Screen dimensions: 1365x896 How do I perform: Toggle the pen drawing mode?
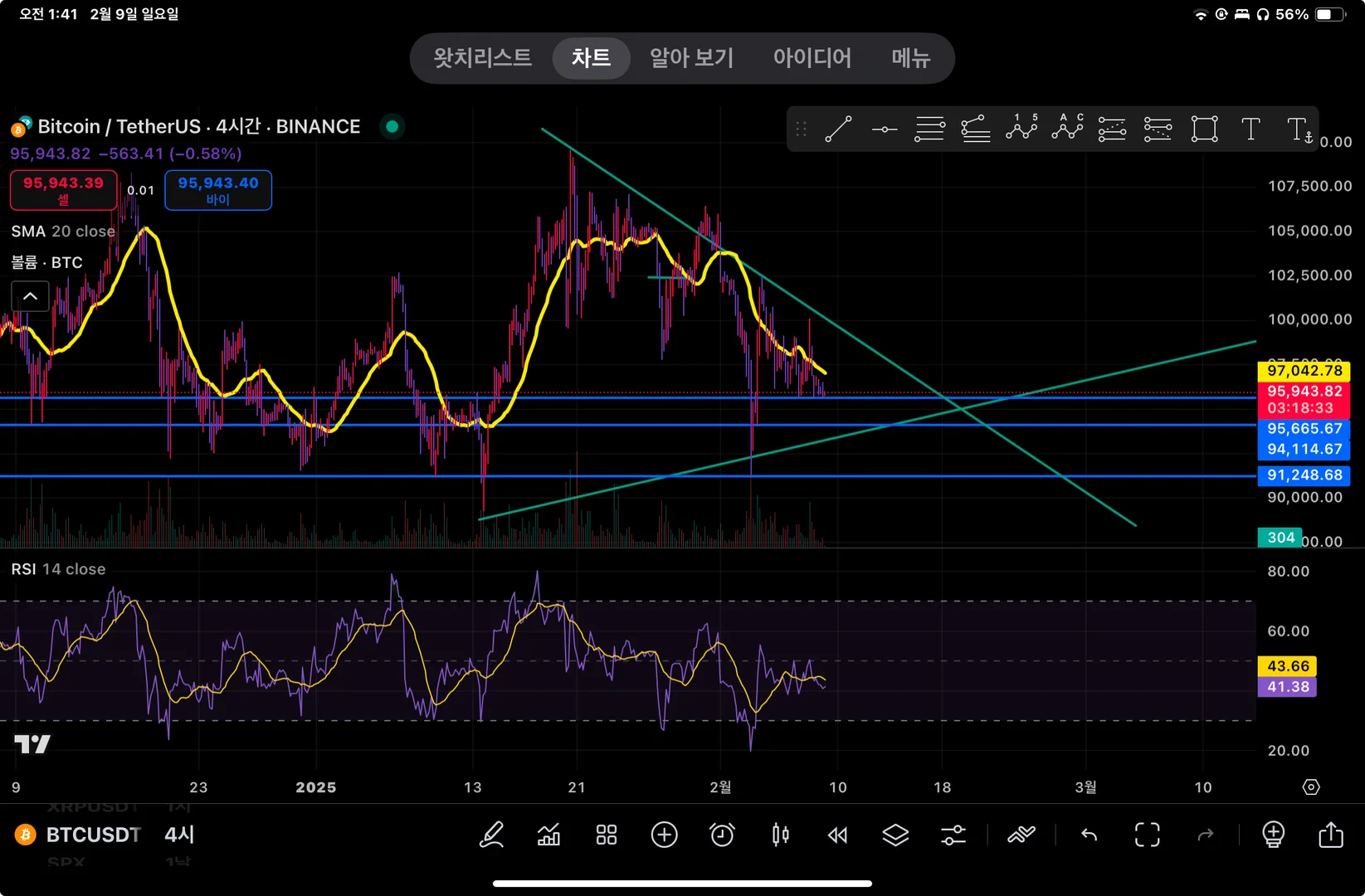point(491,835)
